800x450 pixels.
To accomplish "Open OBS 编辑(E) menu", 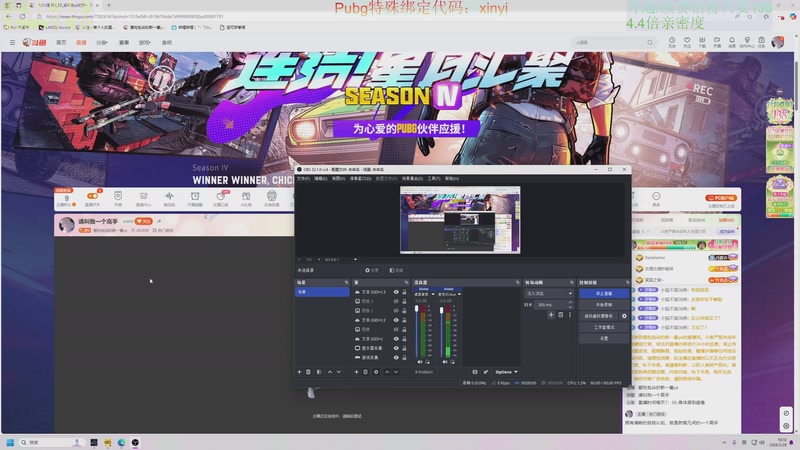I will coord(320,179).
